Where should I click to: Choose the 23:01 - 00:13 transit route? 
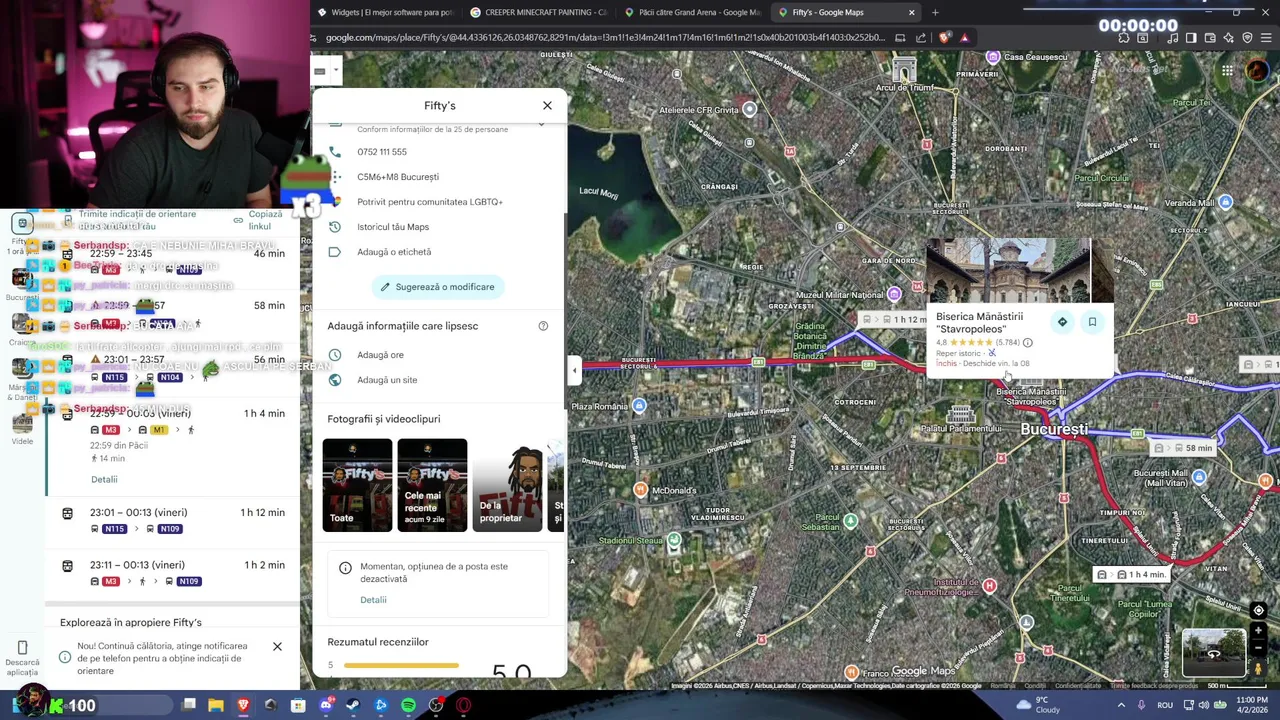pos(172,520)
